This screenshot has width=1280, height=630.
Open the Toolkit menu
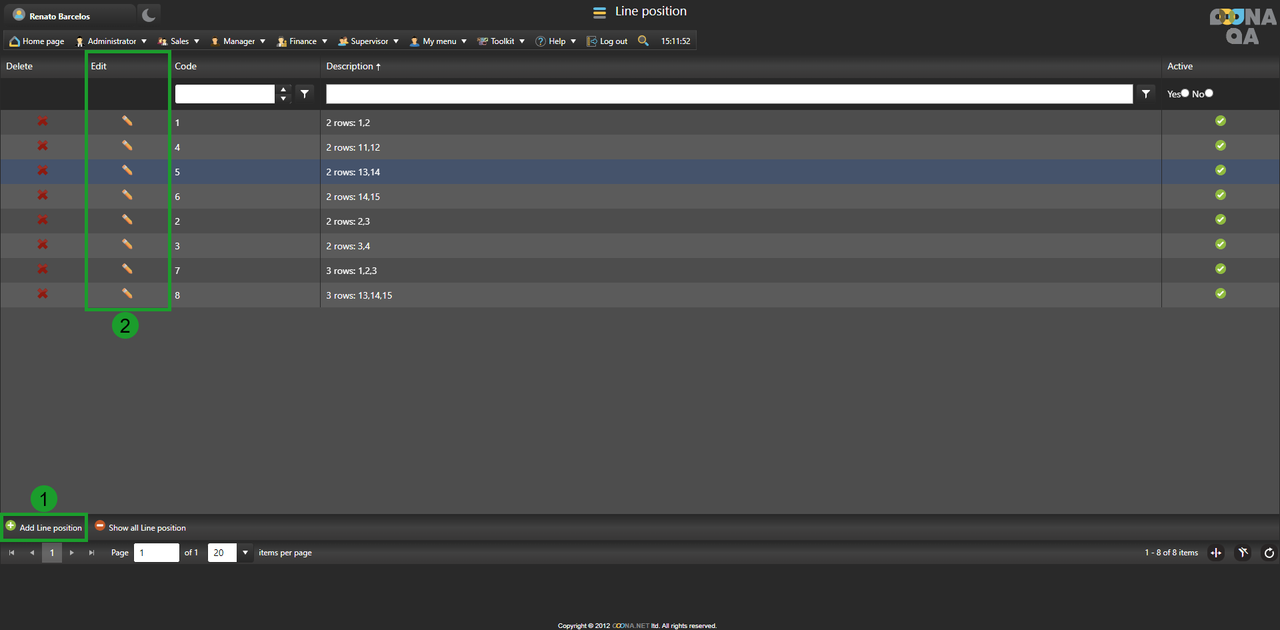[x=501, y=41]
